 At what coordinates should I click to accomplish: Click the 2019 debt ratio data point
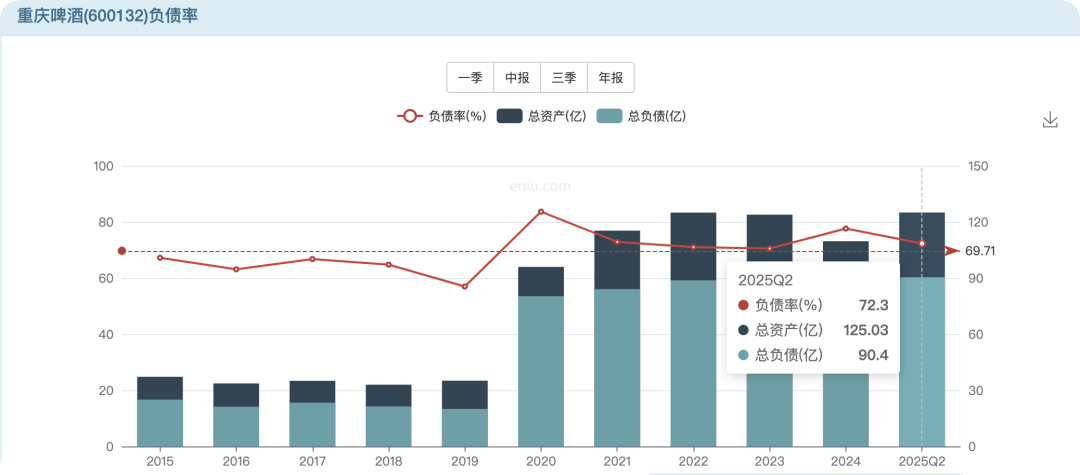click(x=465, y=287)
